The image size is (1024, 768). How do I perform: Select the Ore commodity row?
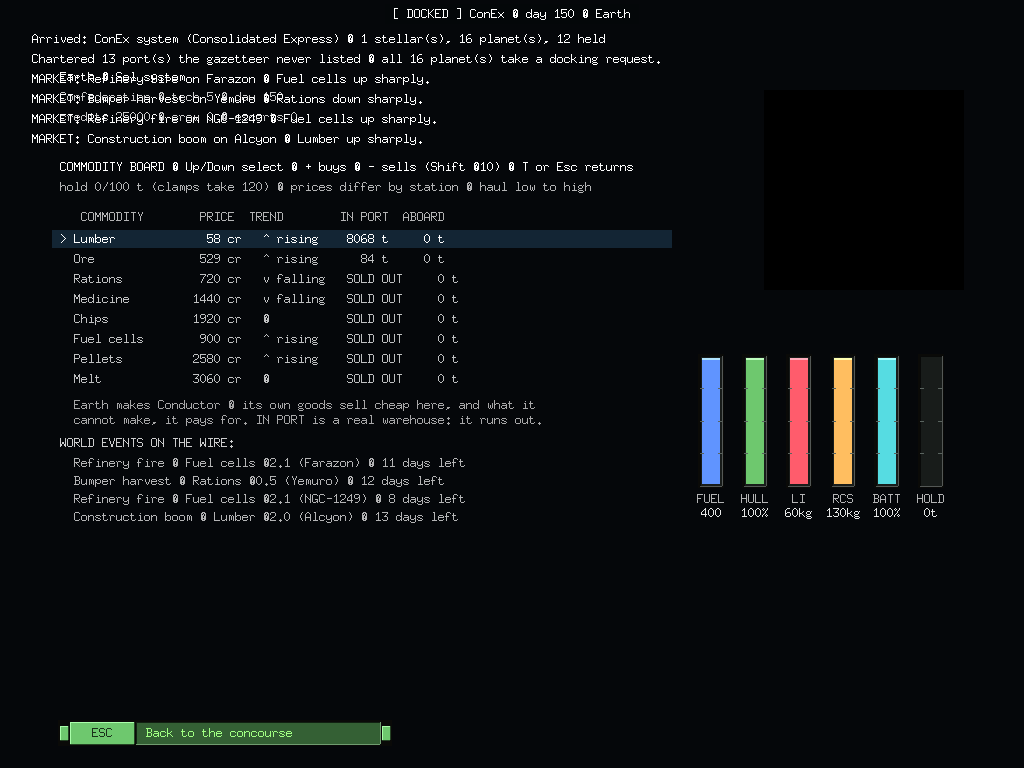362,259
